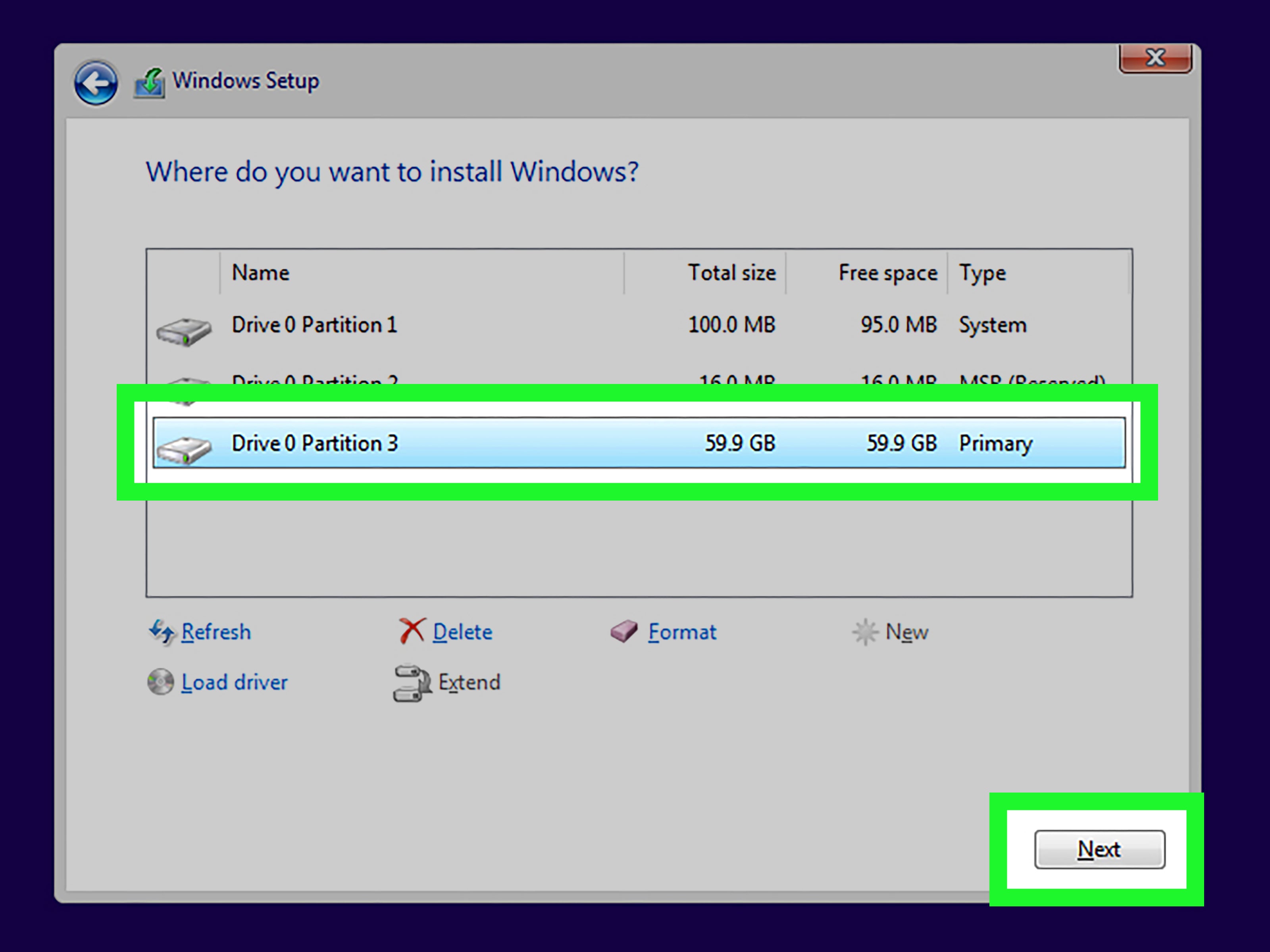Click the Extend partition link

[469, 682]
